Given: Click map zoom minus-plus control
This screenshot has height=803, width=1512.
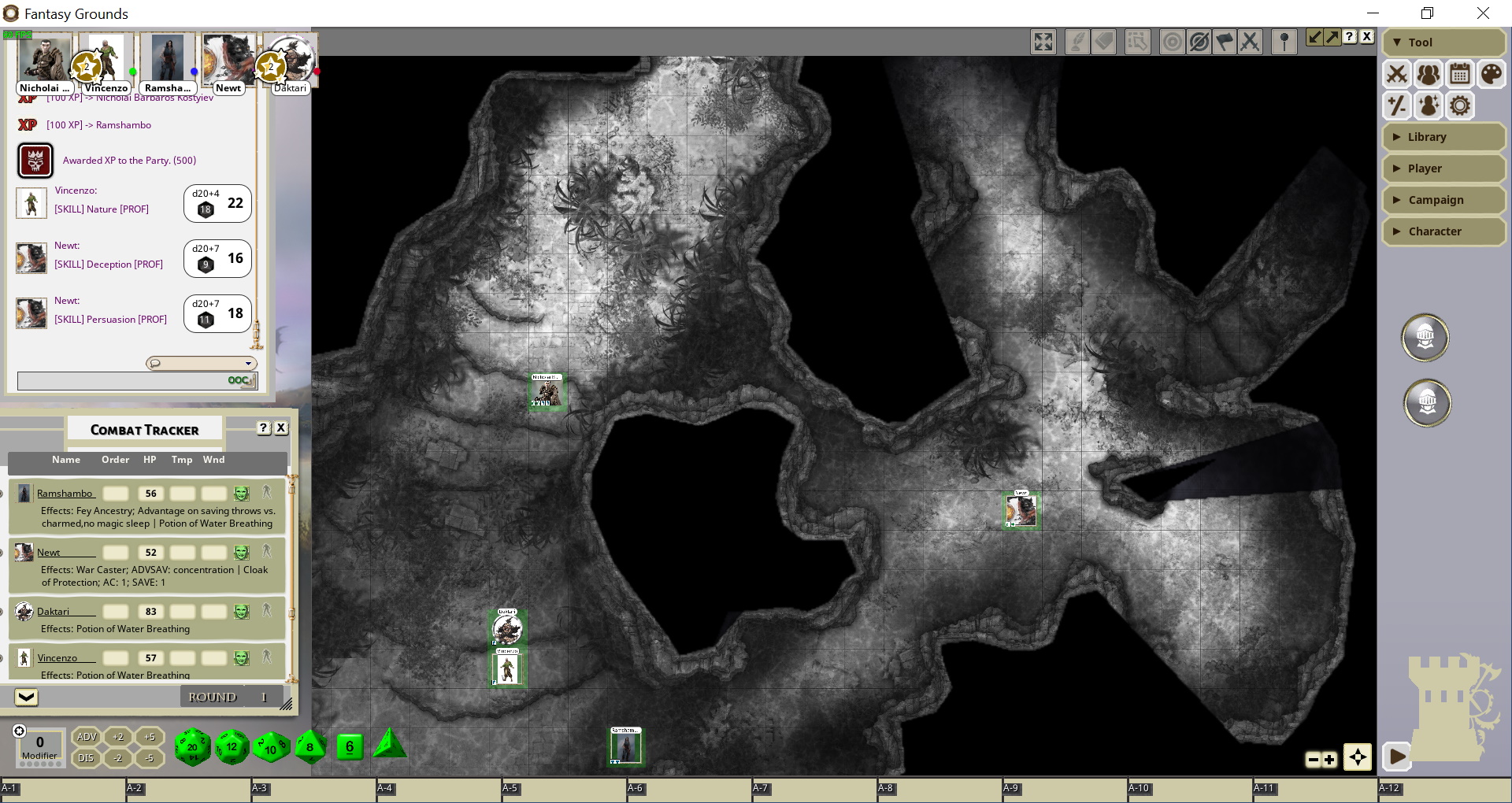Looking at the screenshot, I should [x=1321, y=760].
